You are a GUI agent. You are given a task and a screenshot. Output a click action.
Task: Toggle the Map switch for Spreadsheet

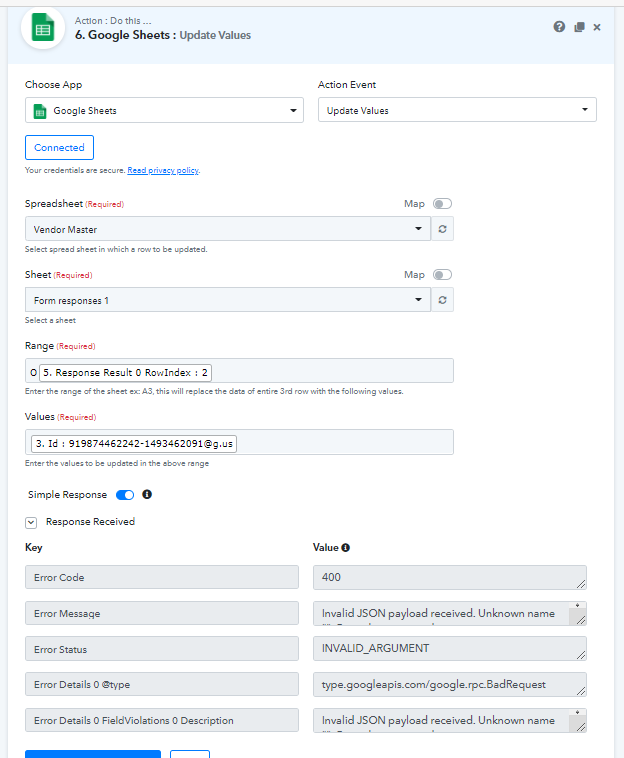442,204
